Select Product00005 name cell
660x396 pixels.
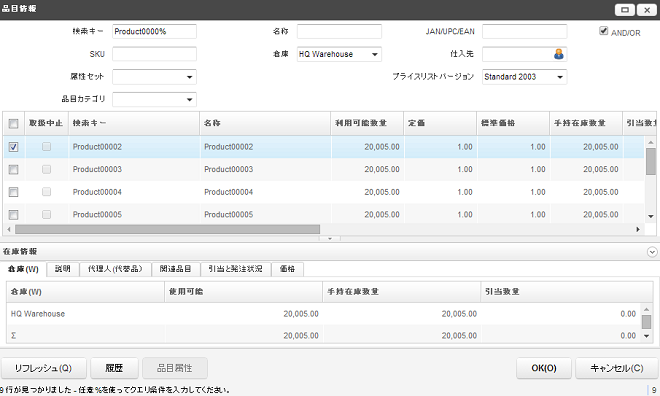tap(265, 215)
